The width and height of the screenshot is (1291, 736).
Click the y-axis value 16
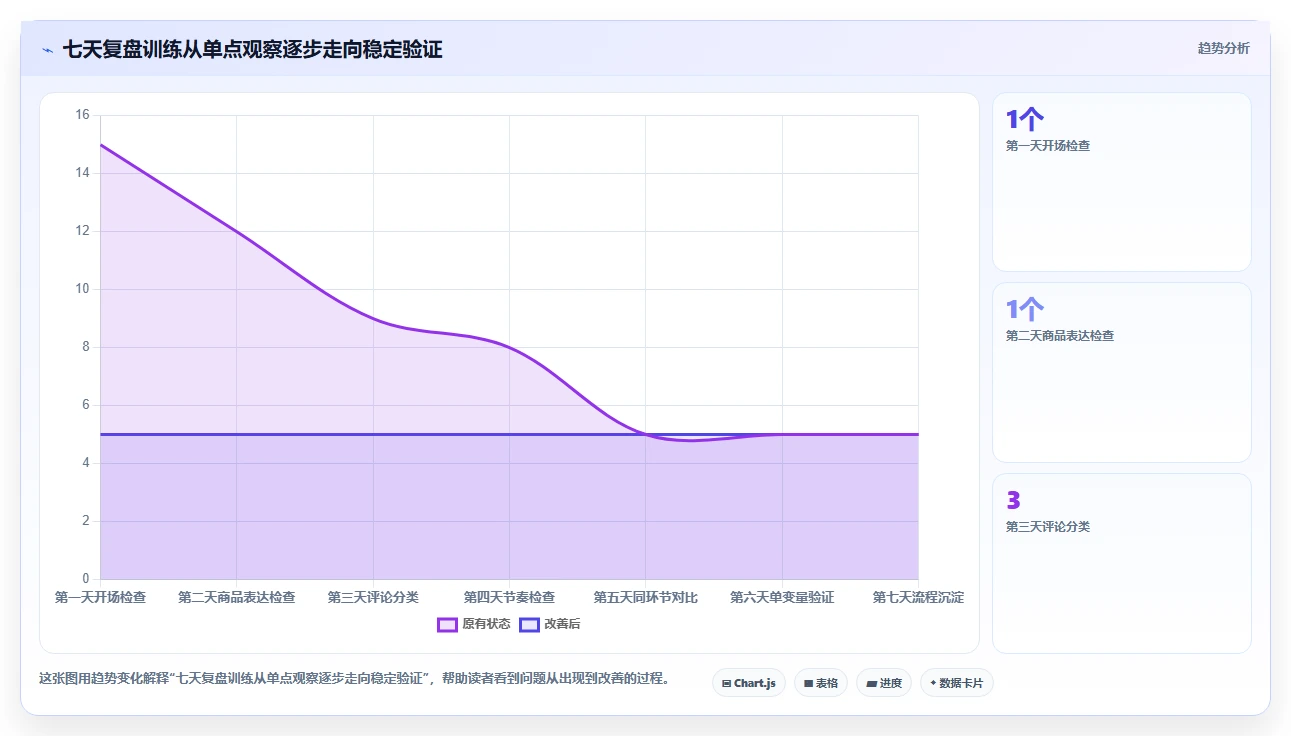tap(82, 115)
